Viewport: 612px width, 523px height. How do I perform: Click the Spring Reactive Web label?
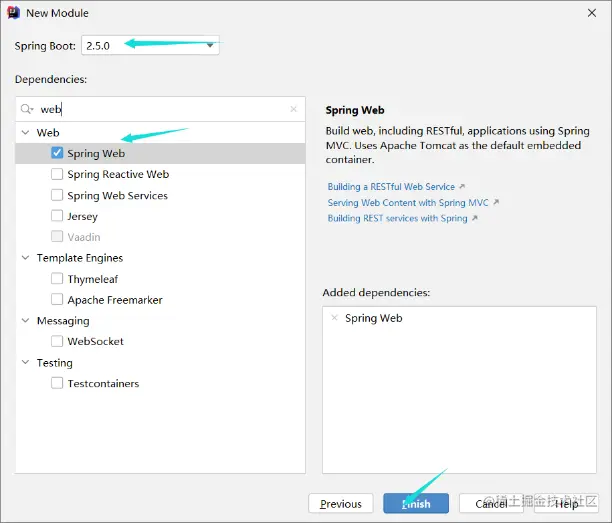tap(118, 174)
